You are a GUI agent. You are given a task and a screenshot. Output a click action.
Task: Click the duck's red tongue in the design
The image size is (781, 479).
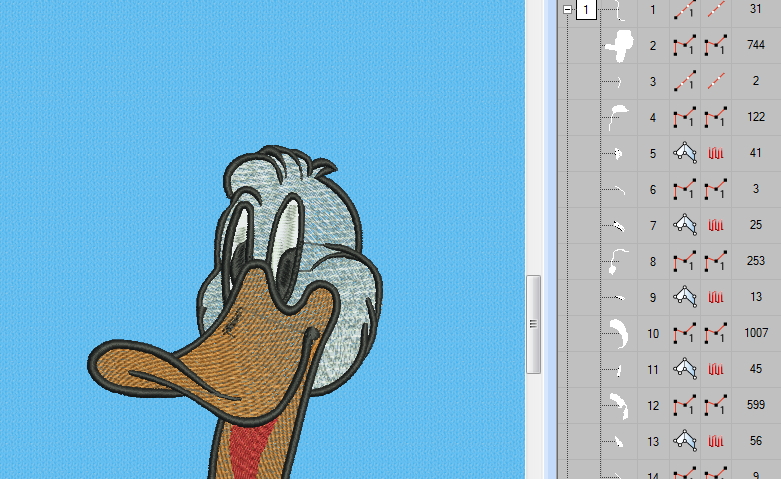coord(251,448)
